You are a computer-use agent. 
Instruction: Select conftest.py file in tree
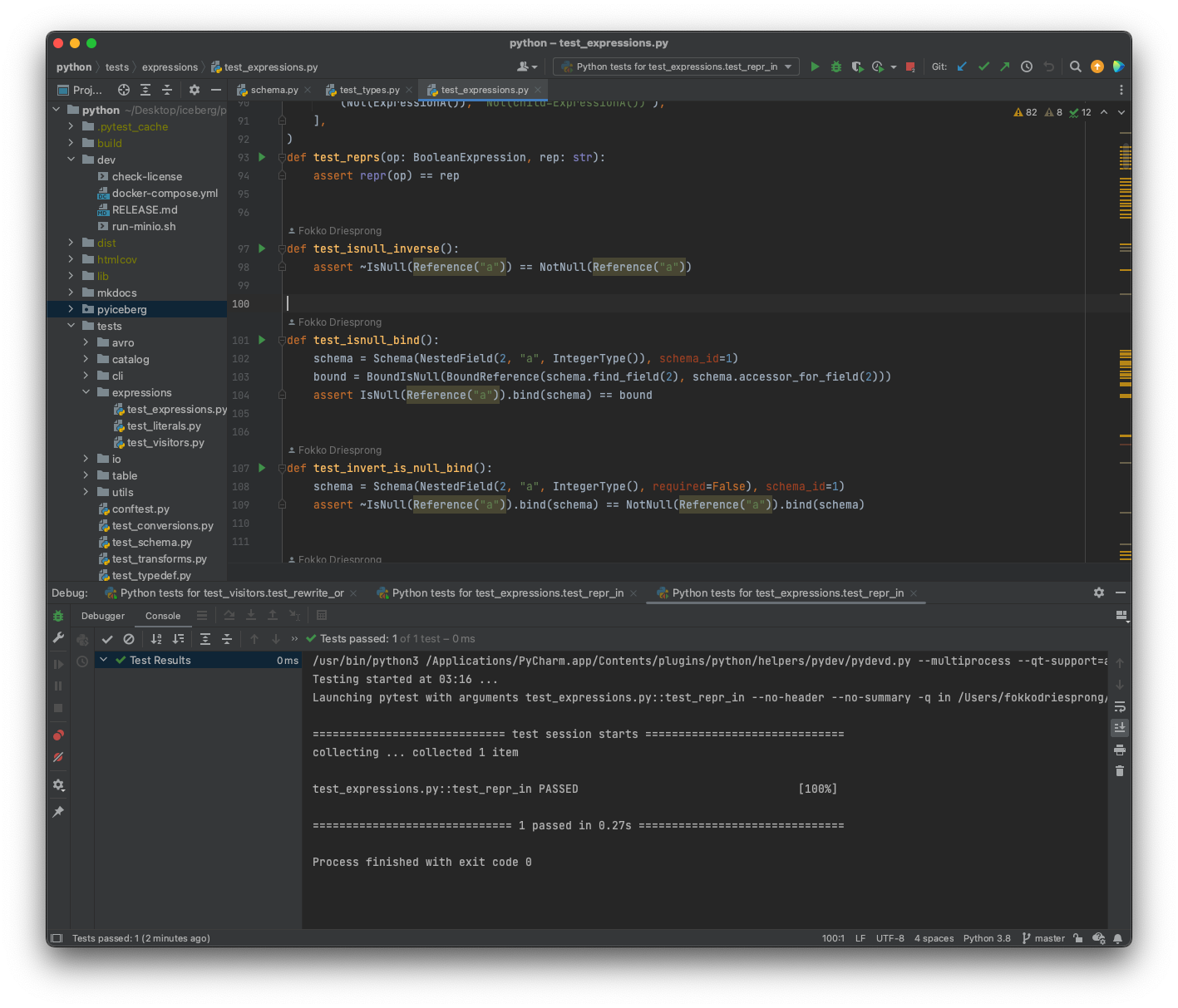(x=140, y=509)
